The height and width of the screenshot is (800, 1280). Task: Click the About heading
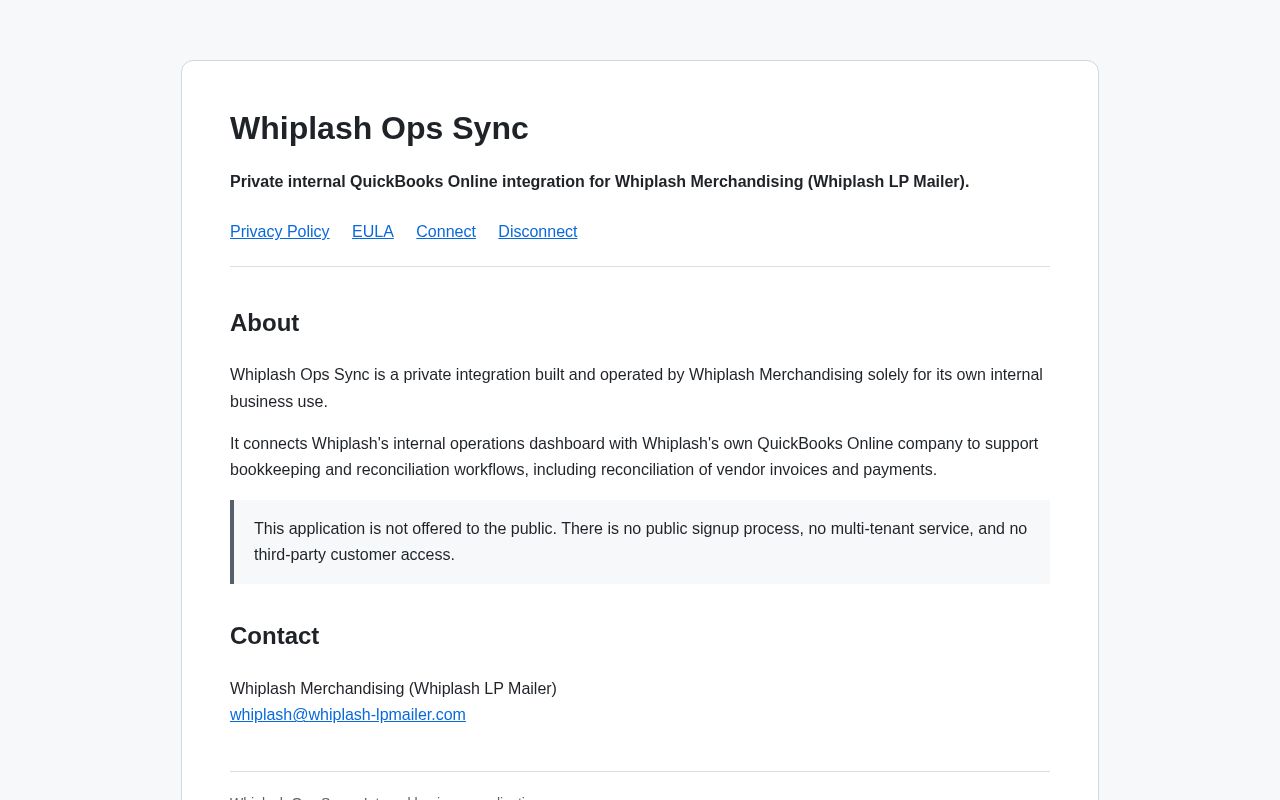tap(264, 323)
